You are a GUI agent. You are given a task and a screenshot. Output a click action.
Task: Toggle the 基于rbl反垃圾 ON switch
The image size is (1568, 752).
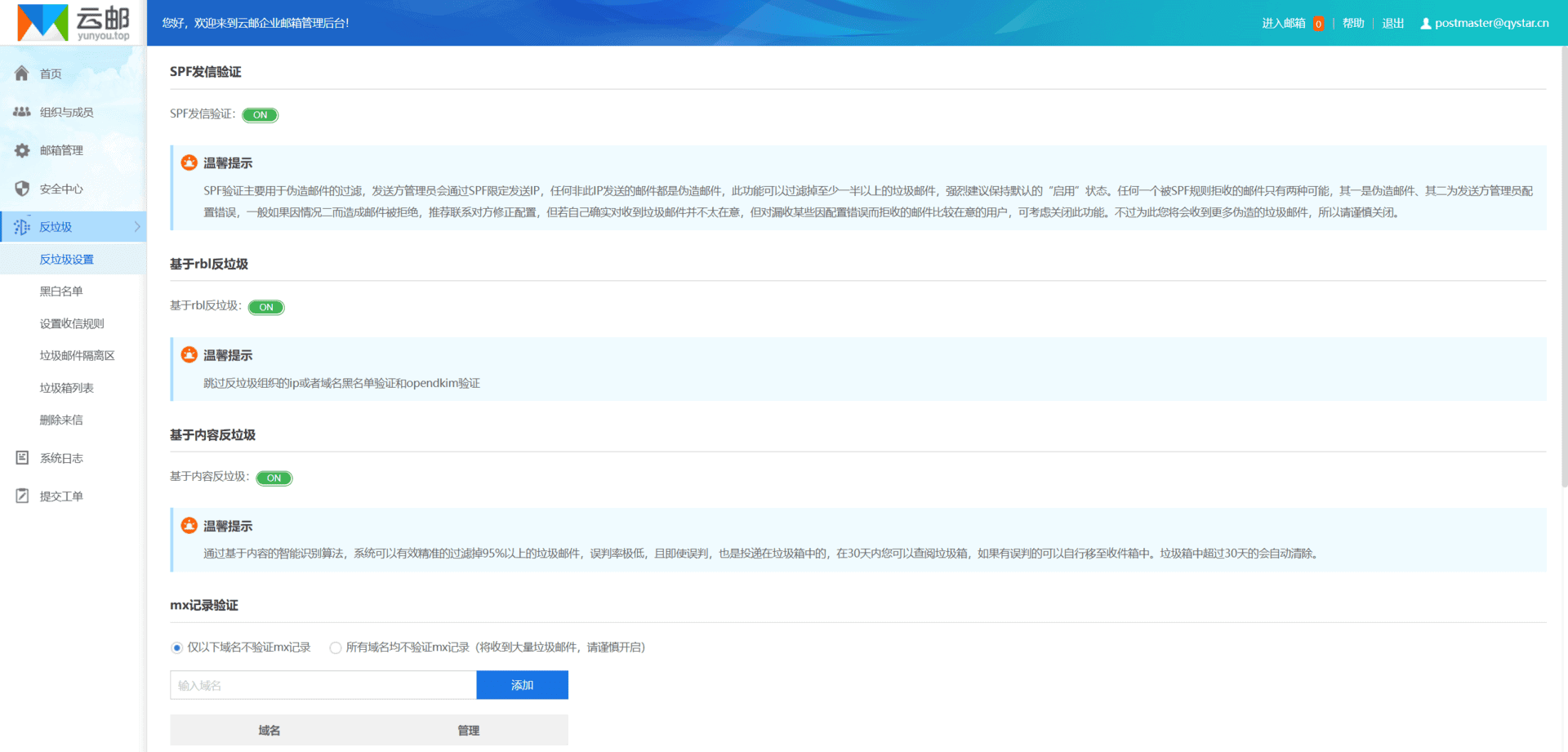tap(266, 308)
